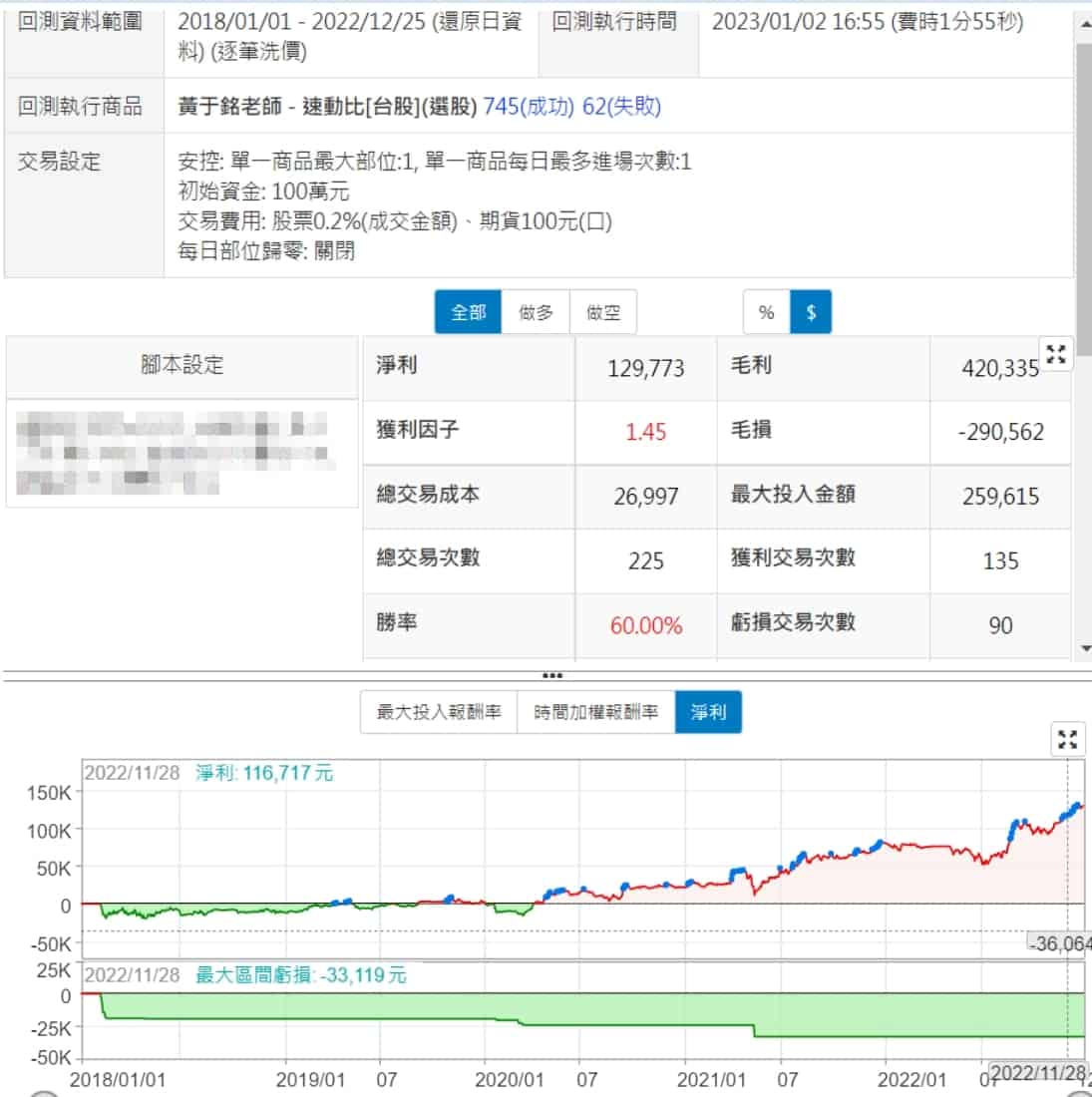Image resolution: width=1092 pixels, height=1097 pixels.
Task: Click the 腳本設定 panel header
Action: 182,365
